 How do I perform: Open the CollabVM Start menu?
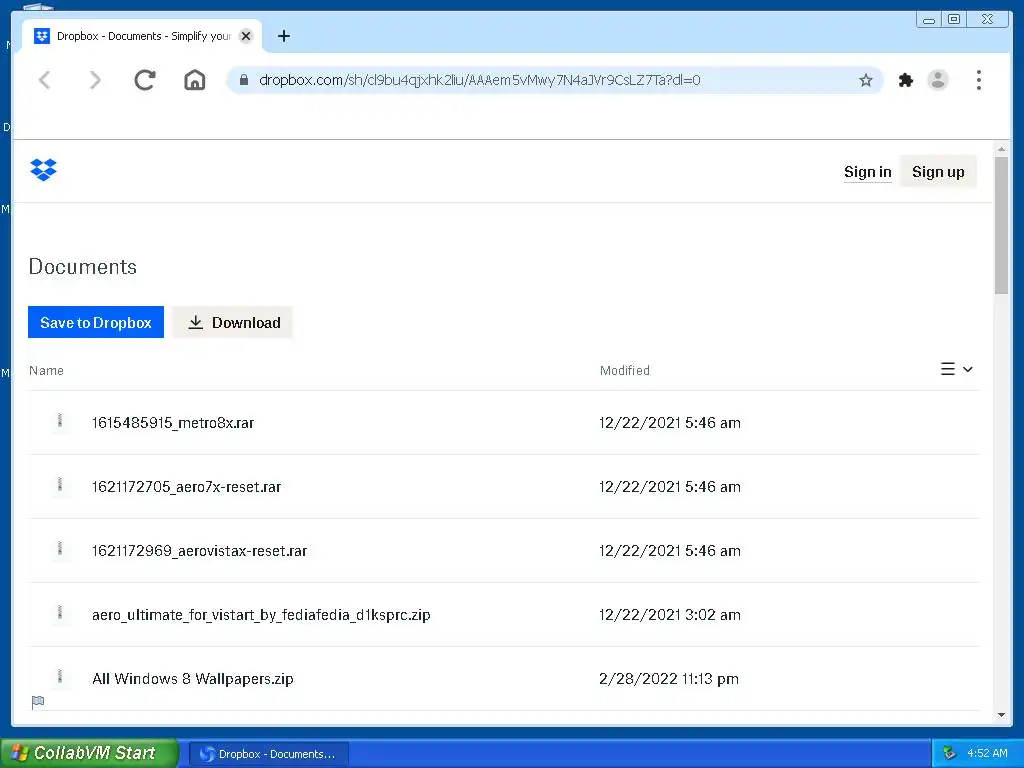click(x=89, y=753)
